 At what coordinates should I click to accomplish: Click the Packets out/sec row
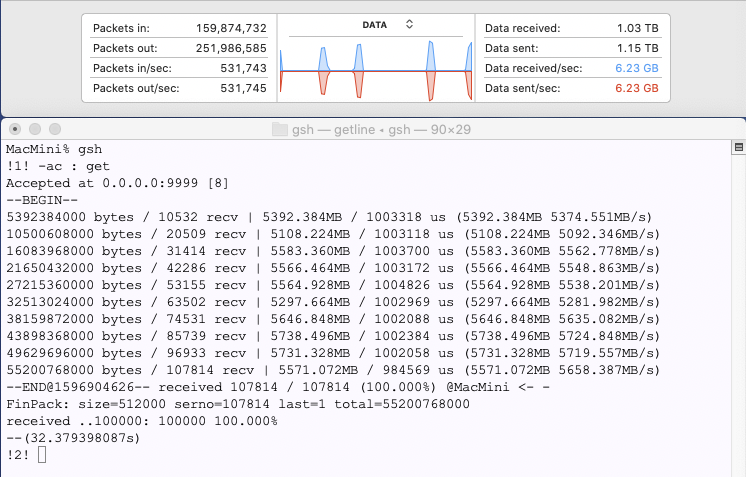click(x=178, y=88)
